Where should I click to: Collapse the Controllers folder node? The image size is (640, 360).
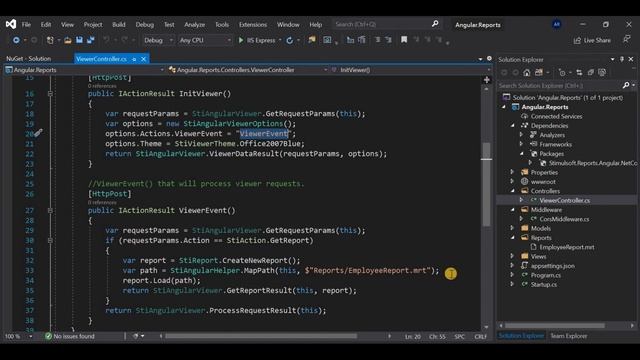point(513,191)
